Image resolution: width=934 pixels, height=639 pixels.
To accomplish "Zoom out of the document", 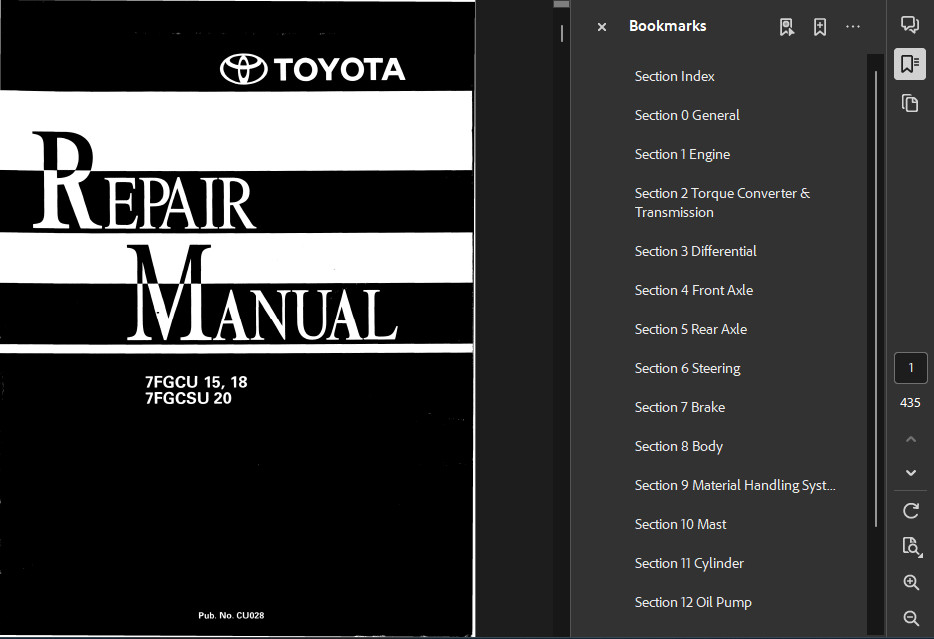I will [x=910, y=618].
